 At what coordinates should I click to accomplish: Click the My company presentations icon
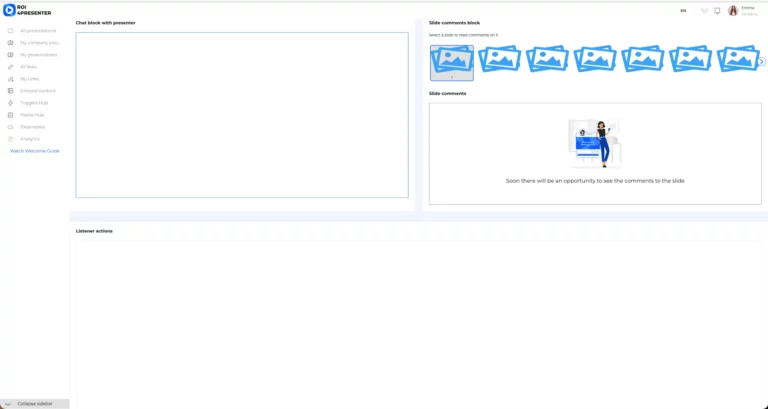click(x=10, y=43)
